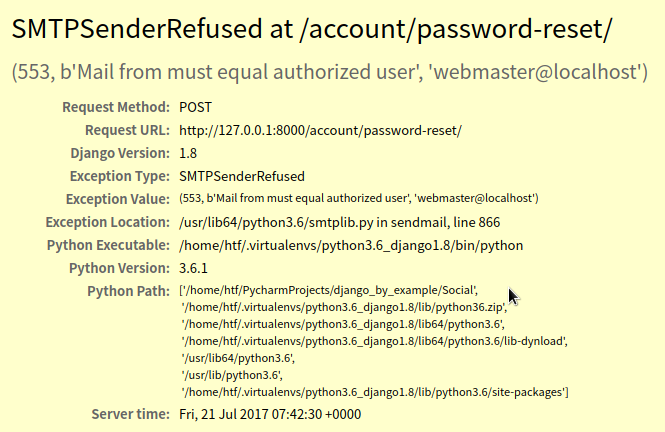This screenshot has height=432, width=665.
Task: Click the SMTPSenderRefused exception type value
Action: click(x=242, y=176)
